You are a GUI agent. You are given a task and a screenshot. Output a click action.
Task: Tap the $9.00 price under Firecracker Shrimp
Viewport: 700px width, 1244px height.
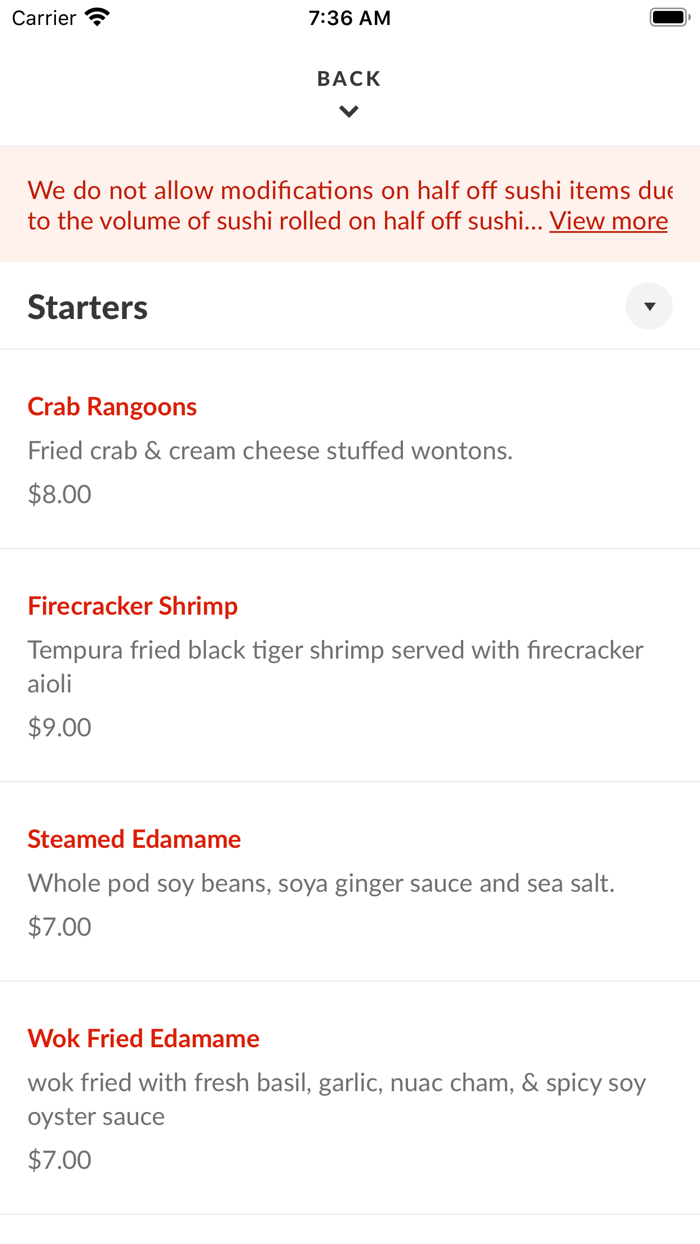(59, 727)
